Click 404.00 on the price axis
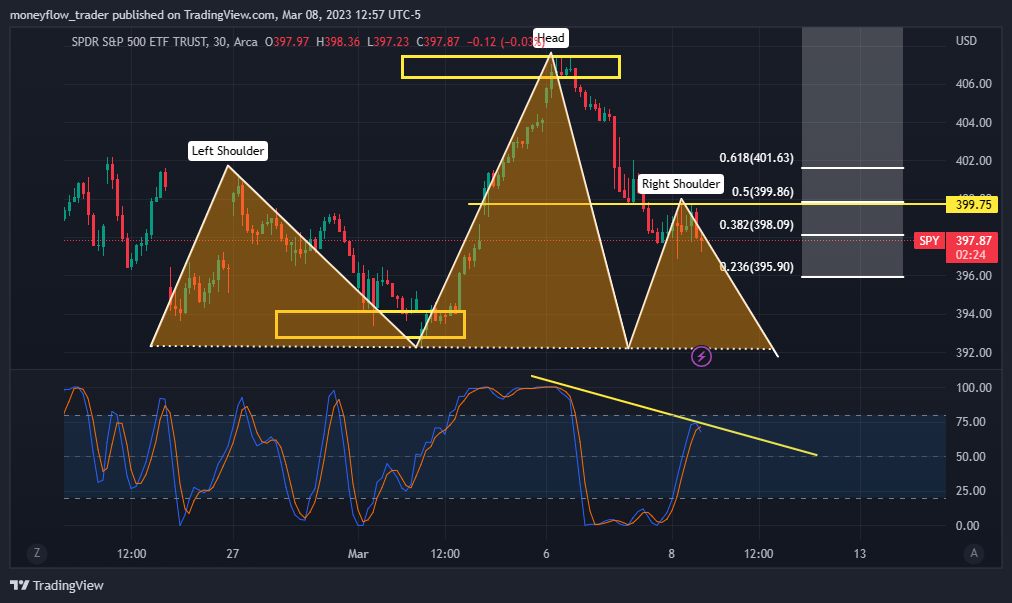 pos(973,123)
